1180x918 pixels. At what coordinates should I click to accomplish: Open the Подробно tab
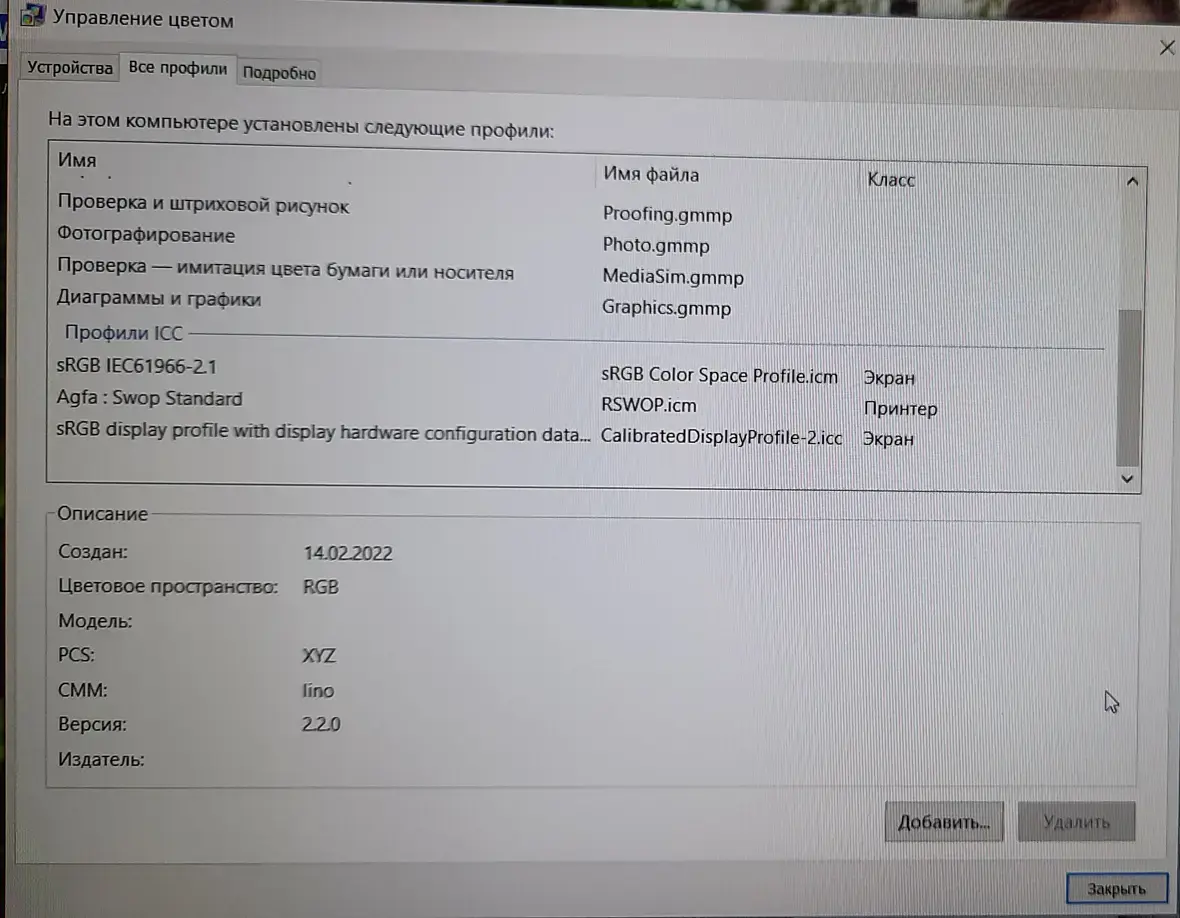click(278, 73)
